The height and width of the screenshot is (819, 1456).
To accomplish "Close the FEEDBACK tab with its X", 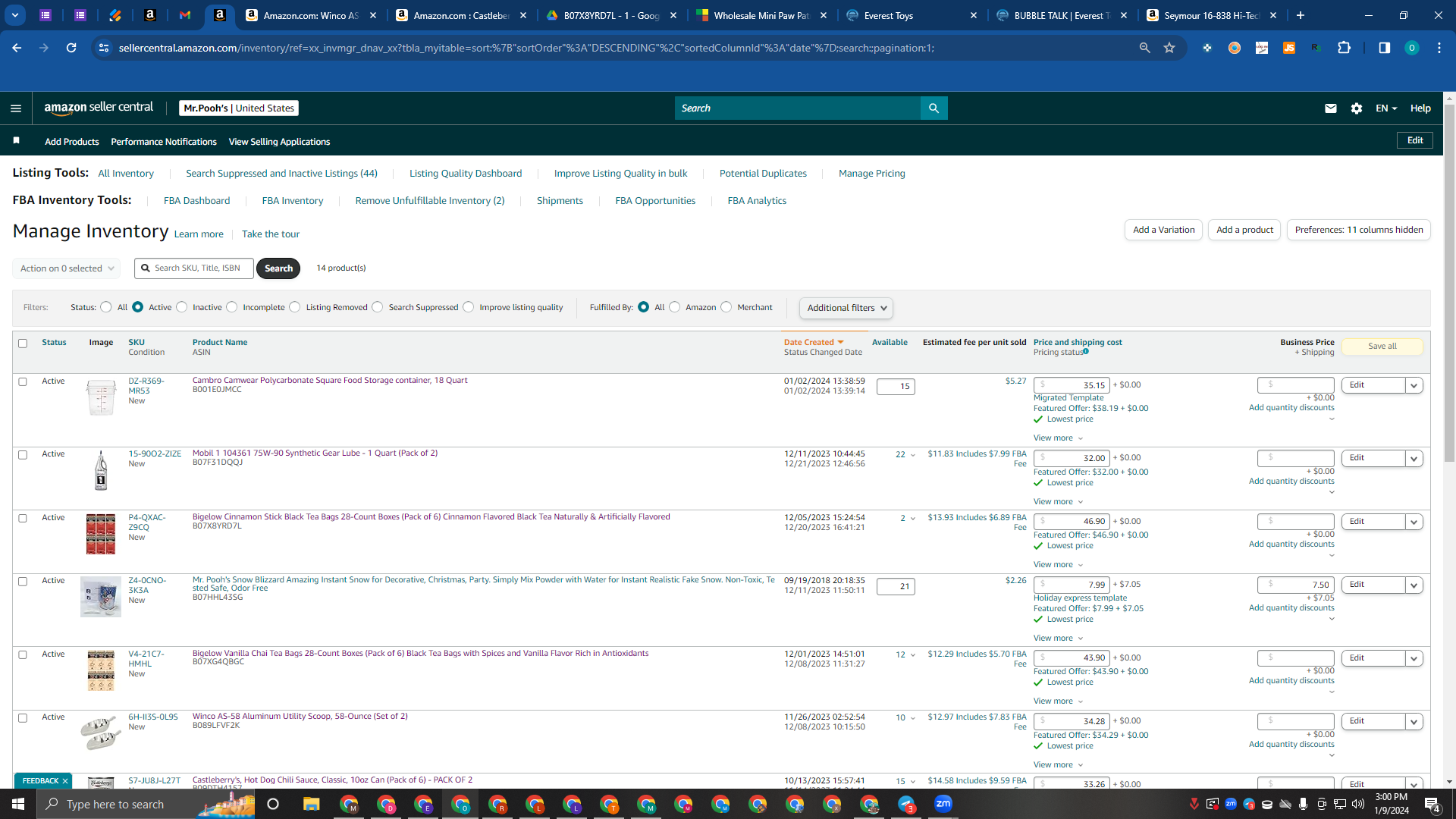I will [x=65, y=781].
